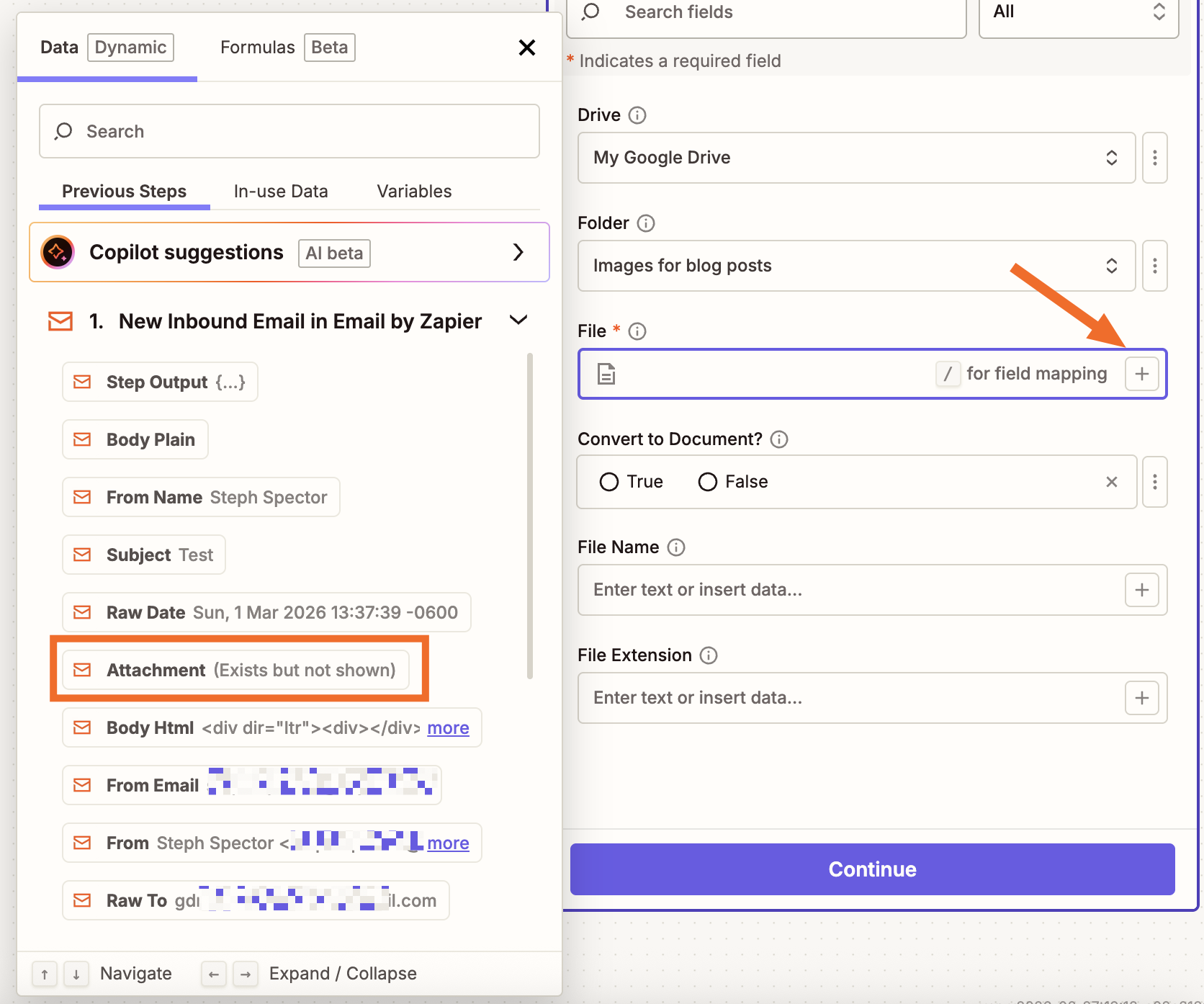Click the navigate down arrow at panel bottom
Viewport: 1204px width, 1004px height.
point(76,974)
